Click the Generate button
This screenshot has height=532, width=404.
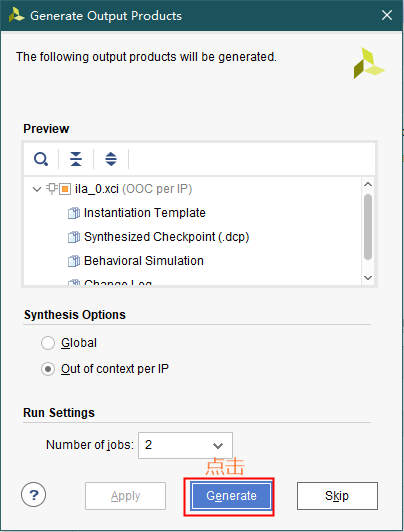[x=231, y=496]
